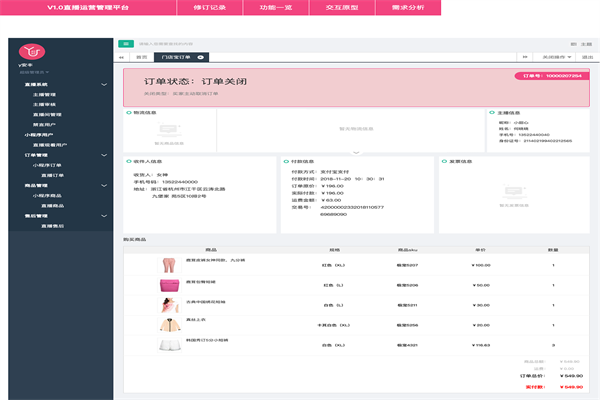
Task: Expand the logistics panel with down chevron
Action: [x=356, y=152]
